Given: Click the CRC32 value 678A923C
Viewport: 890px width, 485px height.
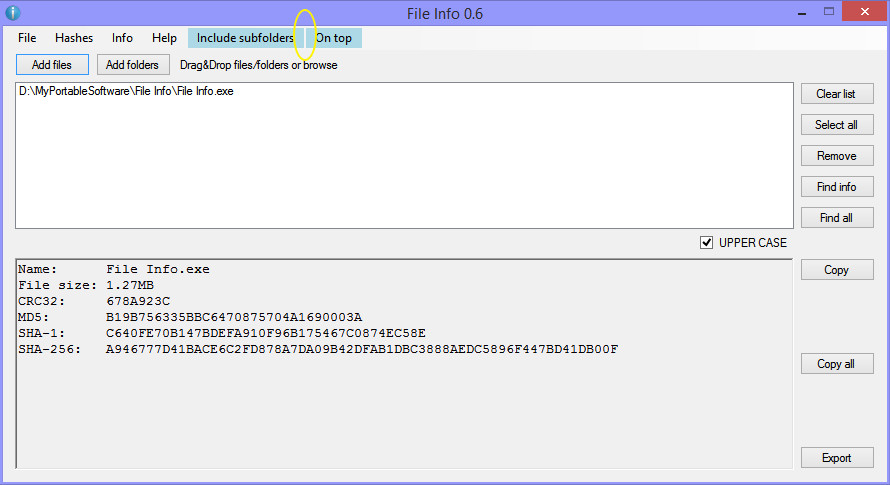Looking at the screenshot, I should point(138,301).
